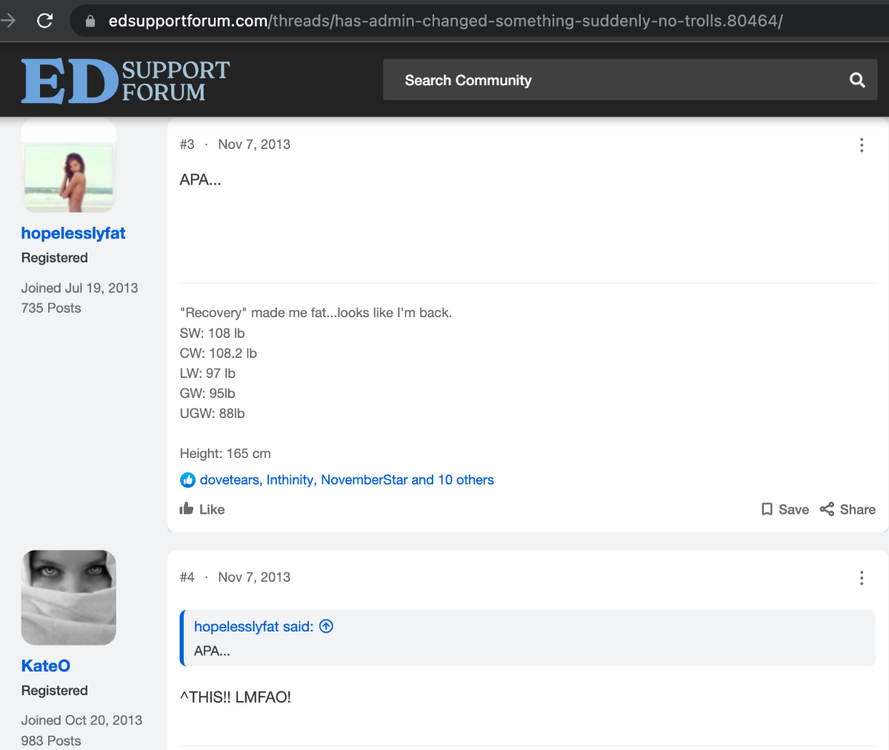Save post #3 with the bookmark button
889x750 pixels.
785,509
